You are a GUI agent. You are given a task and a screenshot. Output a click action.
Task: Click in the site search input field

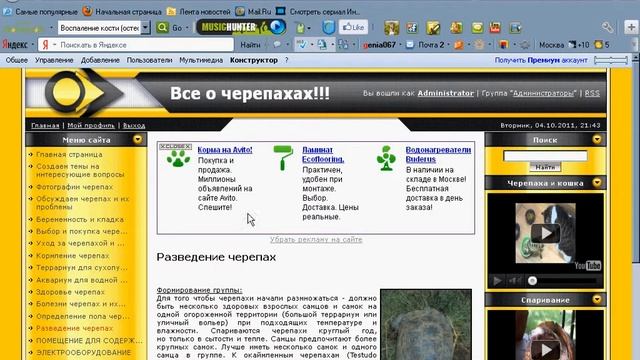(545, 156)
